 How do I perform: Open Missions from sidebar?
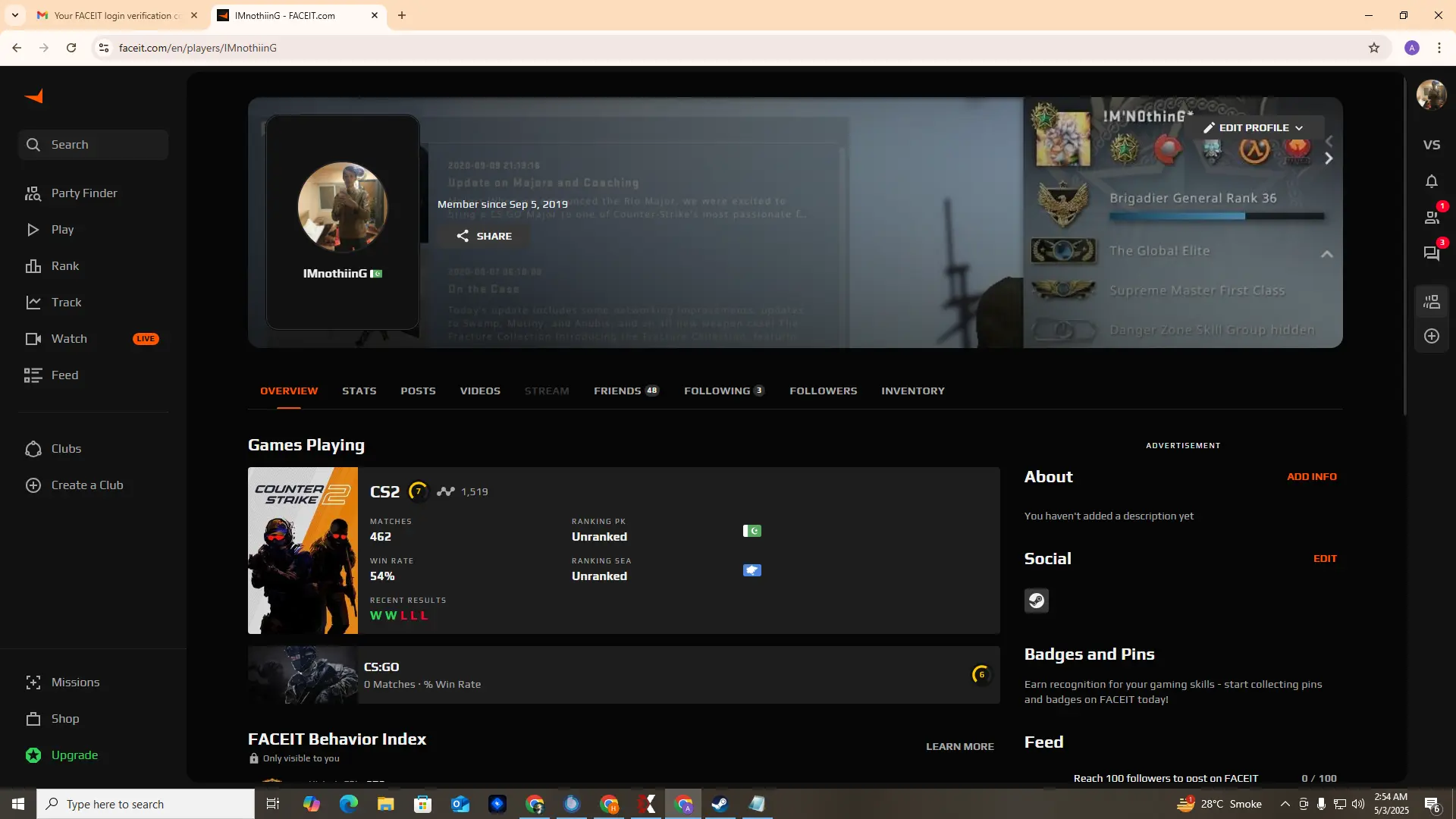tap(75, 682)
